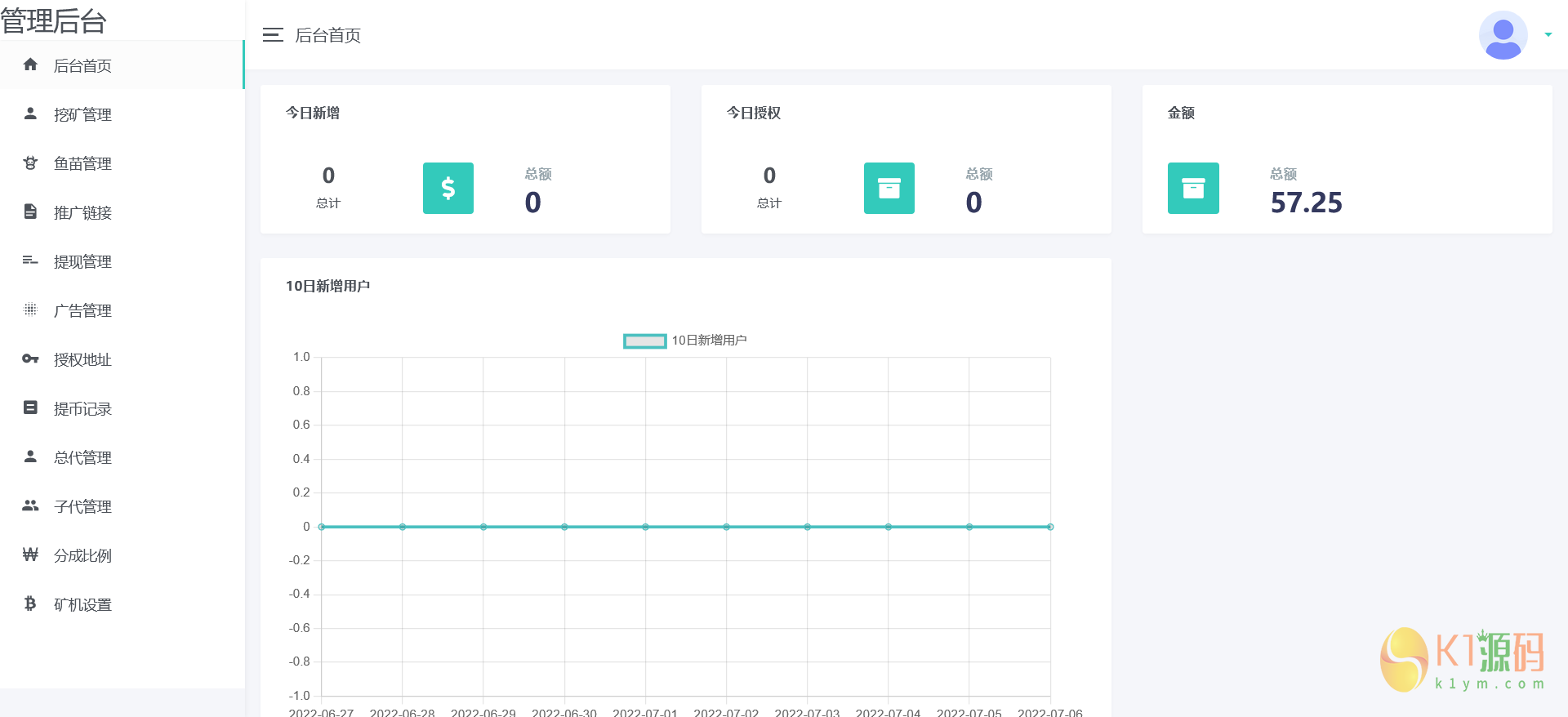Viewport: 1568px width, 717px height.
Task: Navigate to 广告管理 page
Action: 82,310
